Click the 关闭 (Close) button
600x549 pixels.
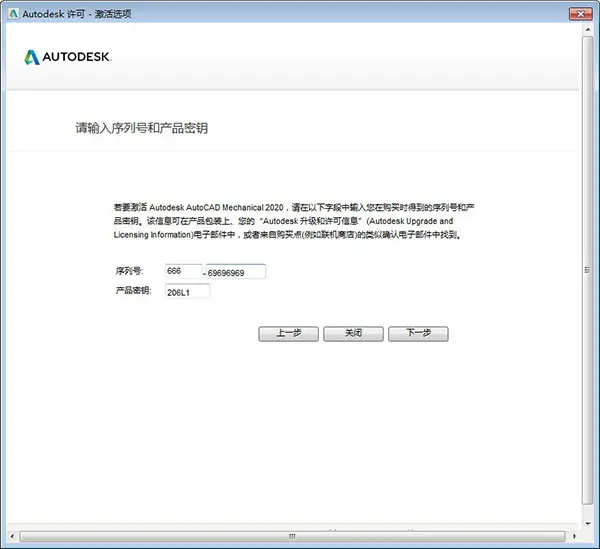click(353, 334)
